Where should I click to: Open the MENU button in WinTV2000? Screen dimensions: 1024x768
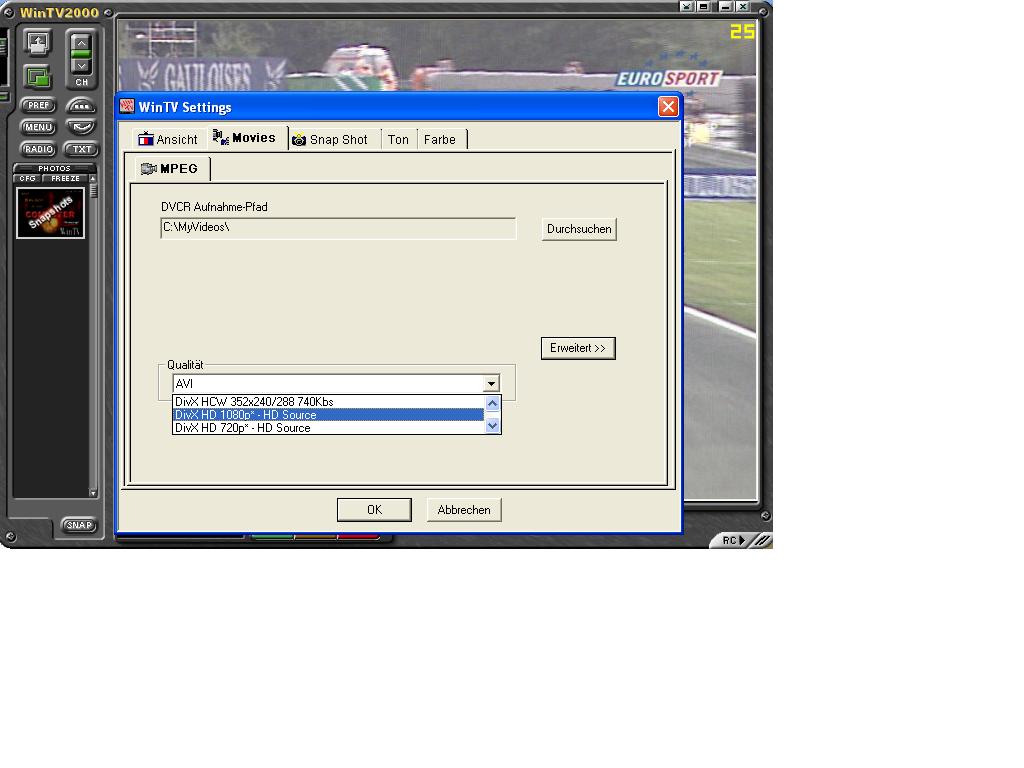39,127
